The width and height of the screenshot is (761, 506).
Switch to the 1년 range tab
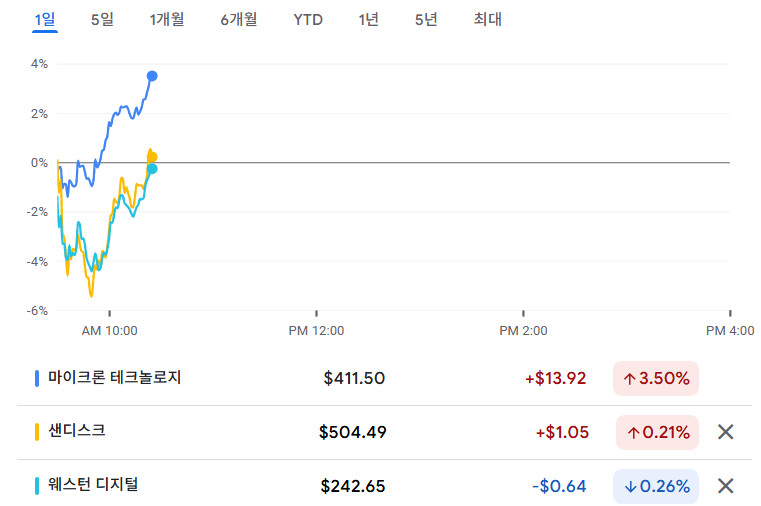(369, 19)
